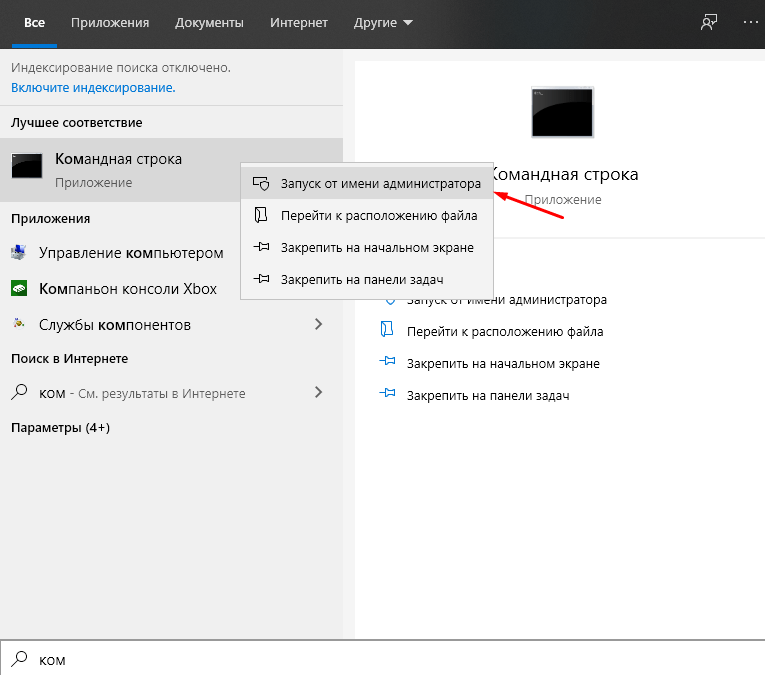Click the file location icon in context menu

pyautogui.click(x=261, y=215)
